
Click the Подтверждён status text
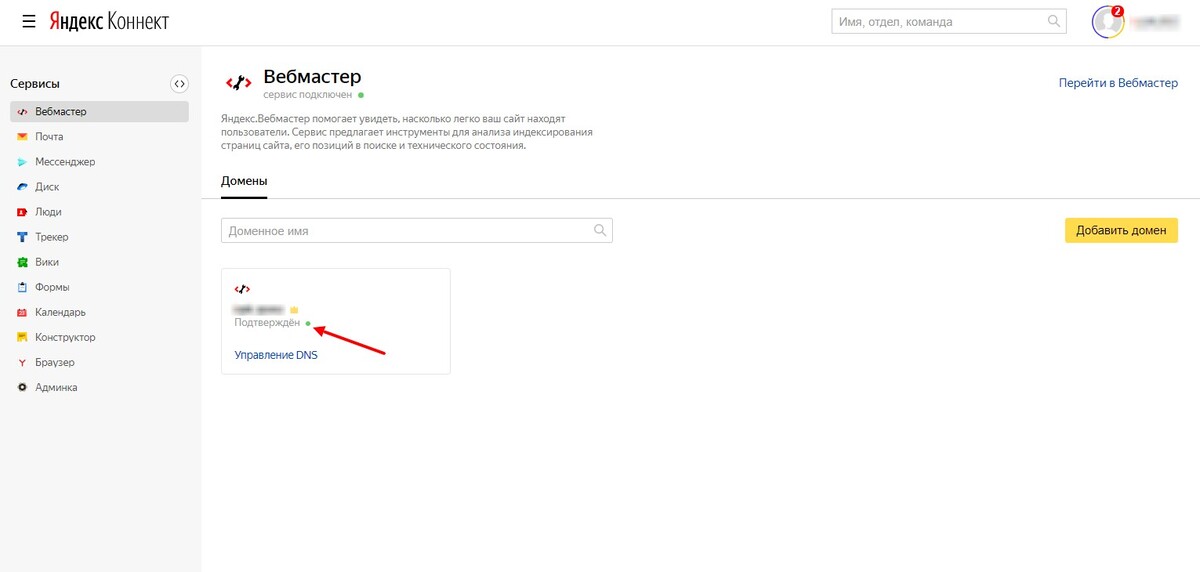[x=267, y=323]
